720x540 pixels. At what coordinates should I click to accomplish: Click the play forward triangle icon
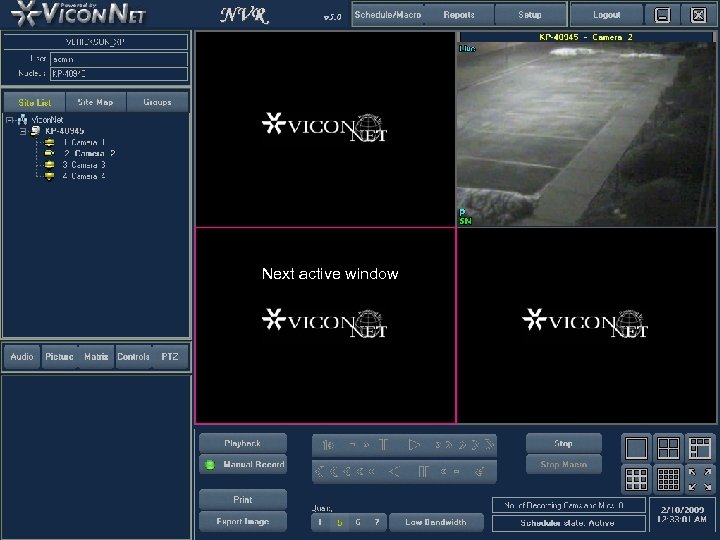click(414, 444)
